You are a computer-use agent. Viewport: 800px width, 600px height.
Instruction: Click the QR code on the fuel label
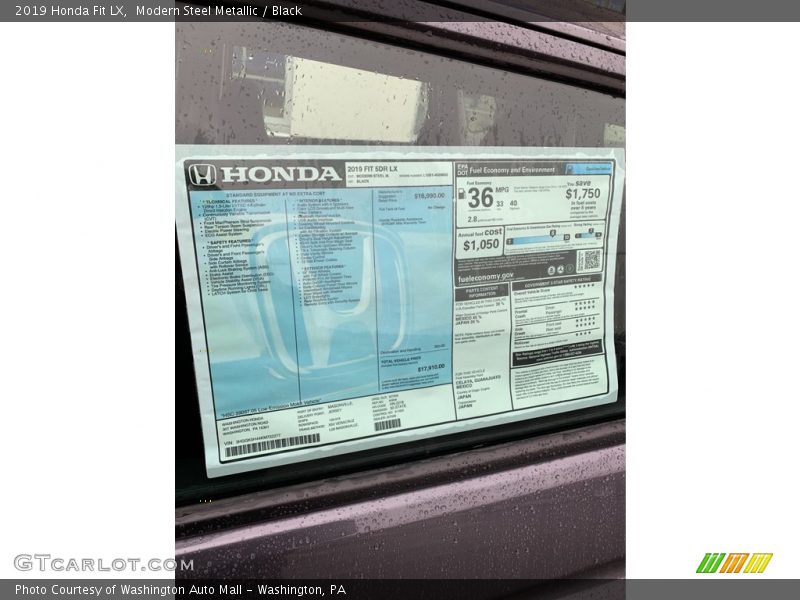(590, 260)
